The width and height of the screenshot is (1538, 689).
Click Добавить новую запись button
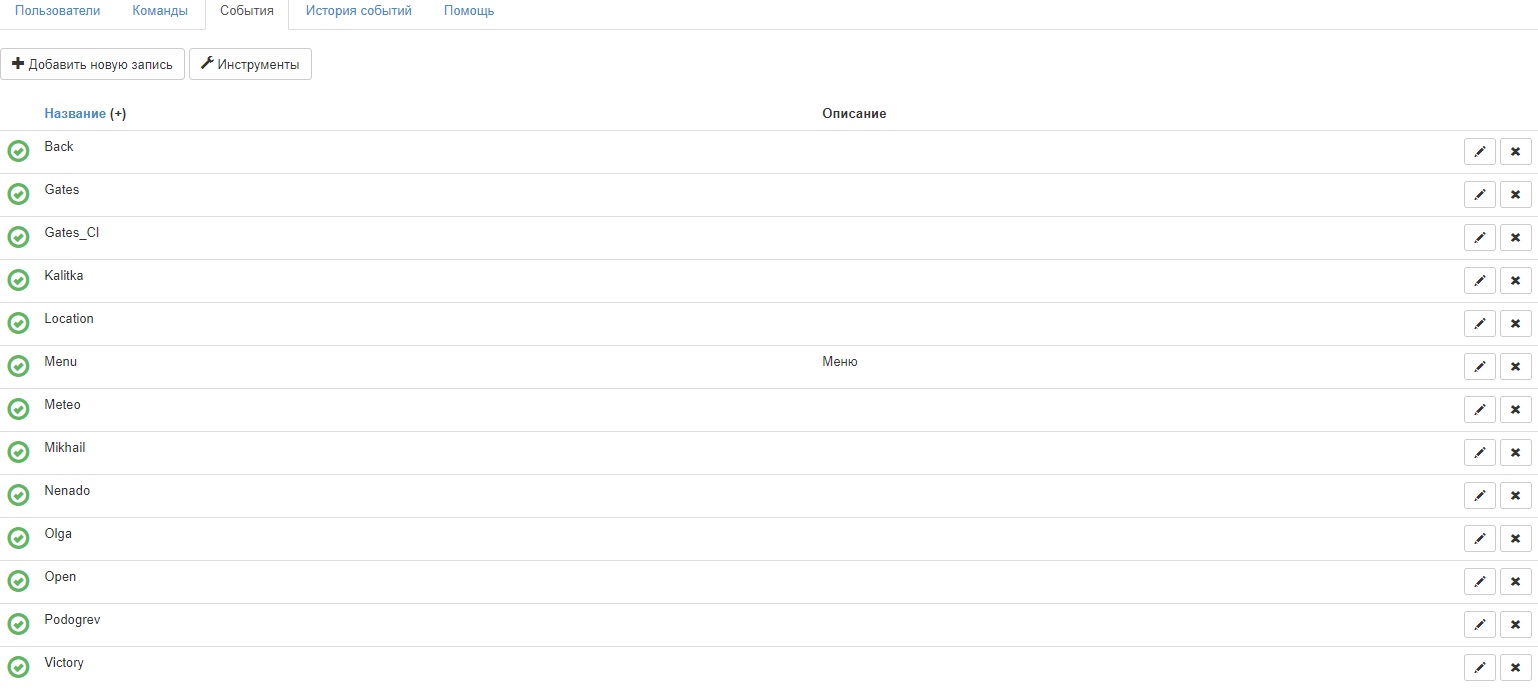[x=92, y=64]
